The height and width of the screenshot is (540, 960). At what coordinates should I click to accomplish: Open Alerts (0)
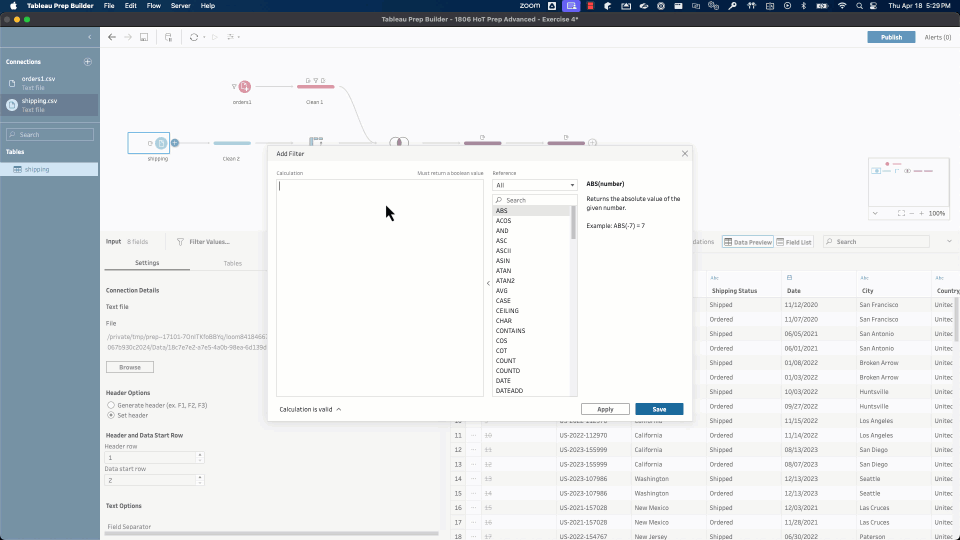point(937,37)
